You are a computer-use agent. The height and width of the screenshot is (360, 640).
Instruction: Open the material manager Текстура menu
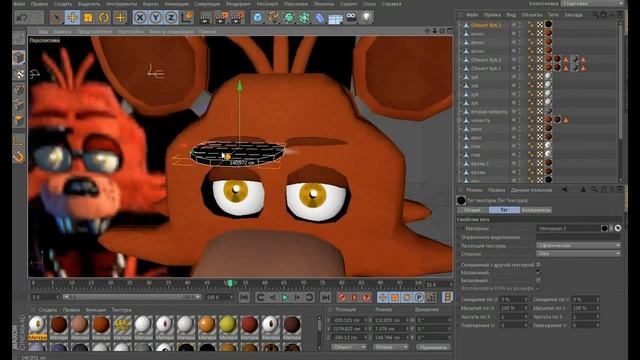click(x=122, y=310)
